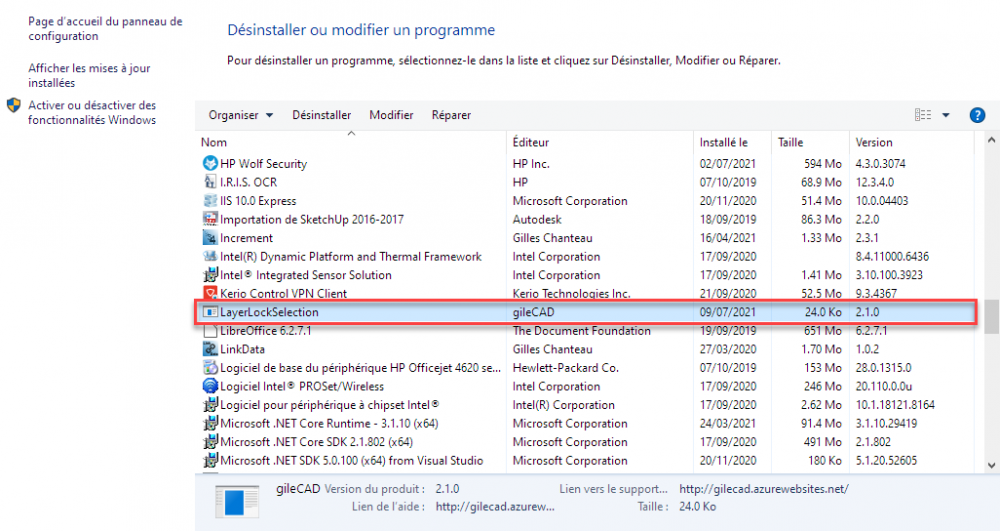Select the Kerio Control VPN Client entry
This screenshot has width=1000, height=531.
click(x=283, y=293)
